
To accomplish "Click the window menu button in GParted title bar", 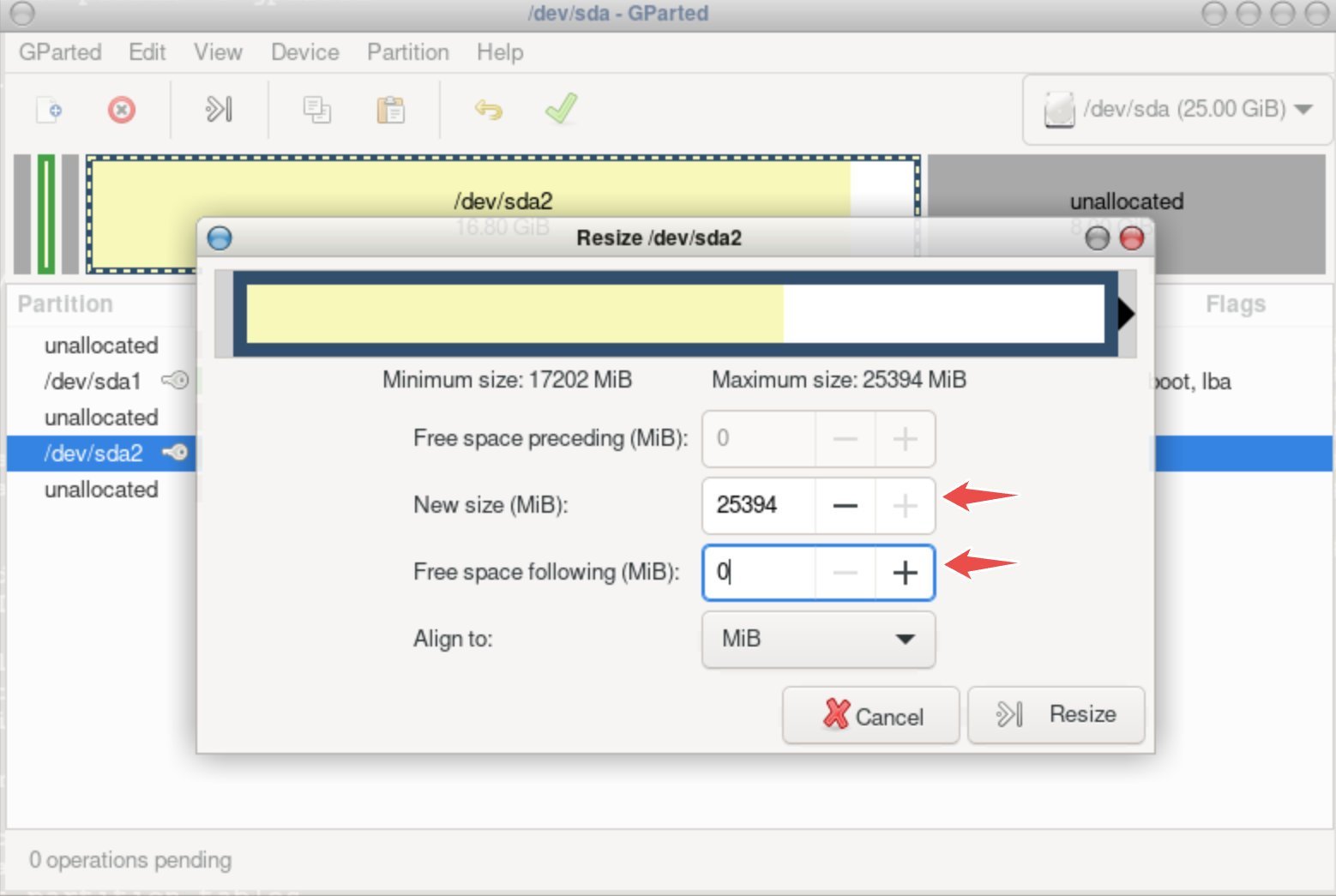I will [x=22, y=13].
